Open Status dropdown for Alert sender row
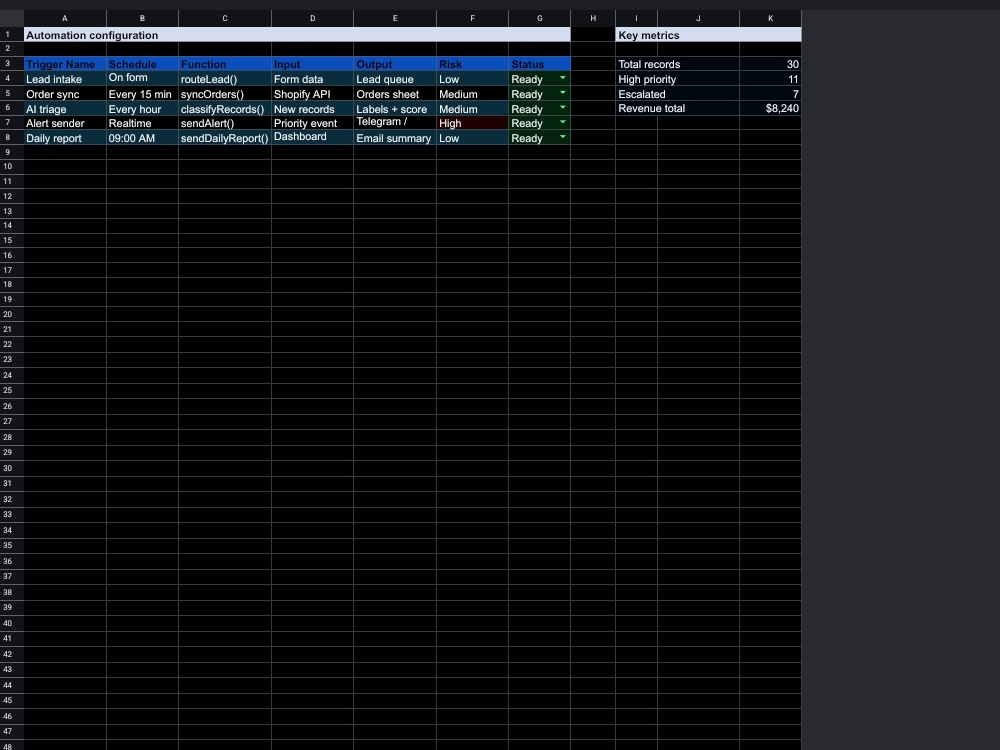 [x=562, y=122]
